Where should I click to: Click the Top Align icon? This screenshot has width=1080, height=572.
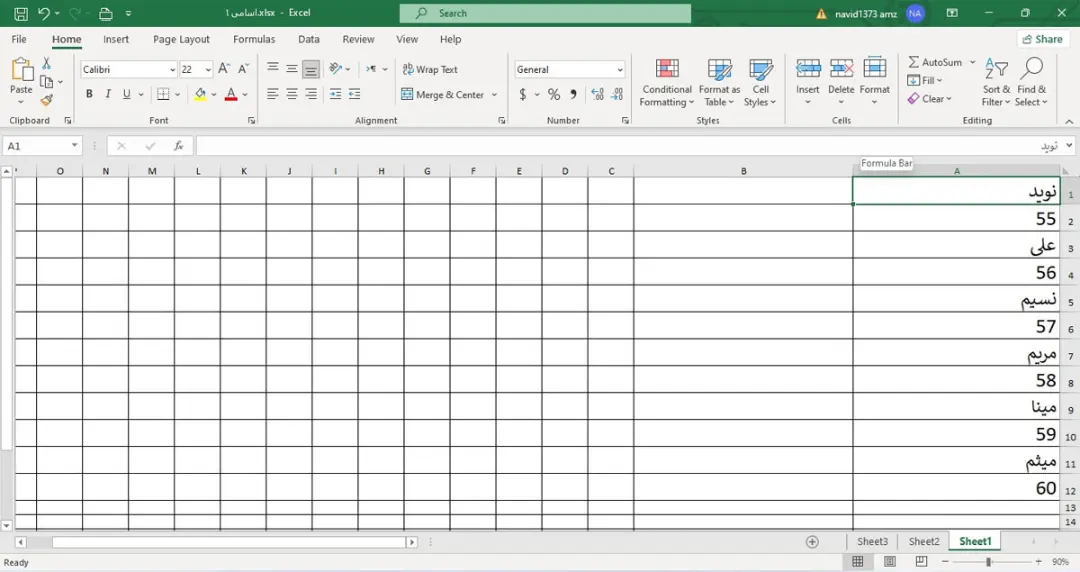coord(273,69)
